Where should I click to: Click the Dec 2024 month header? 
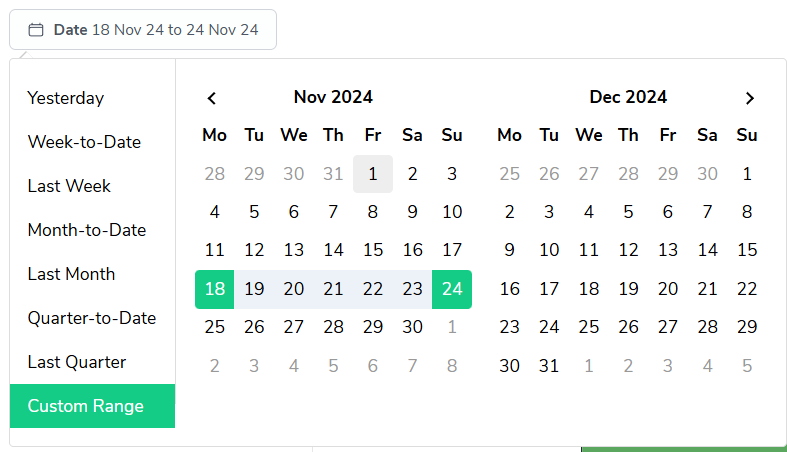click(x=628, y=97)
